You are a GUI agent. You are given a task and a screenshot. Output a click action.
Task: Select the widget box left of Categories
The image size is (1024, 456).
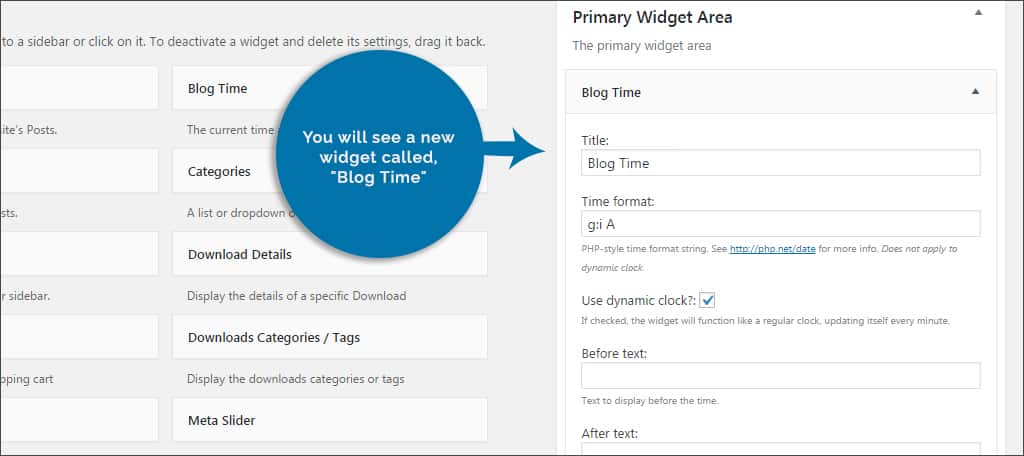[78, 171]
